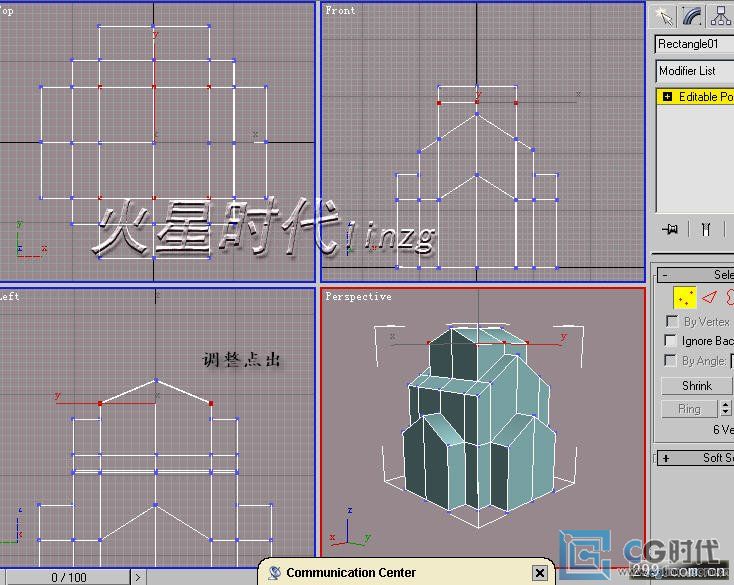Open the Hierarchy panel tab
734x585 pixels.
[x=720, y=15]
